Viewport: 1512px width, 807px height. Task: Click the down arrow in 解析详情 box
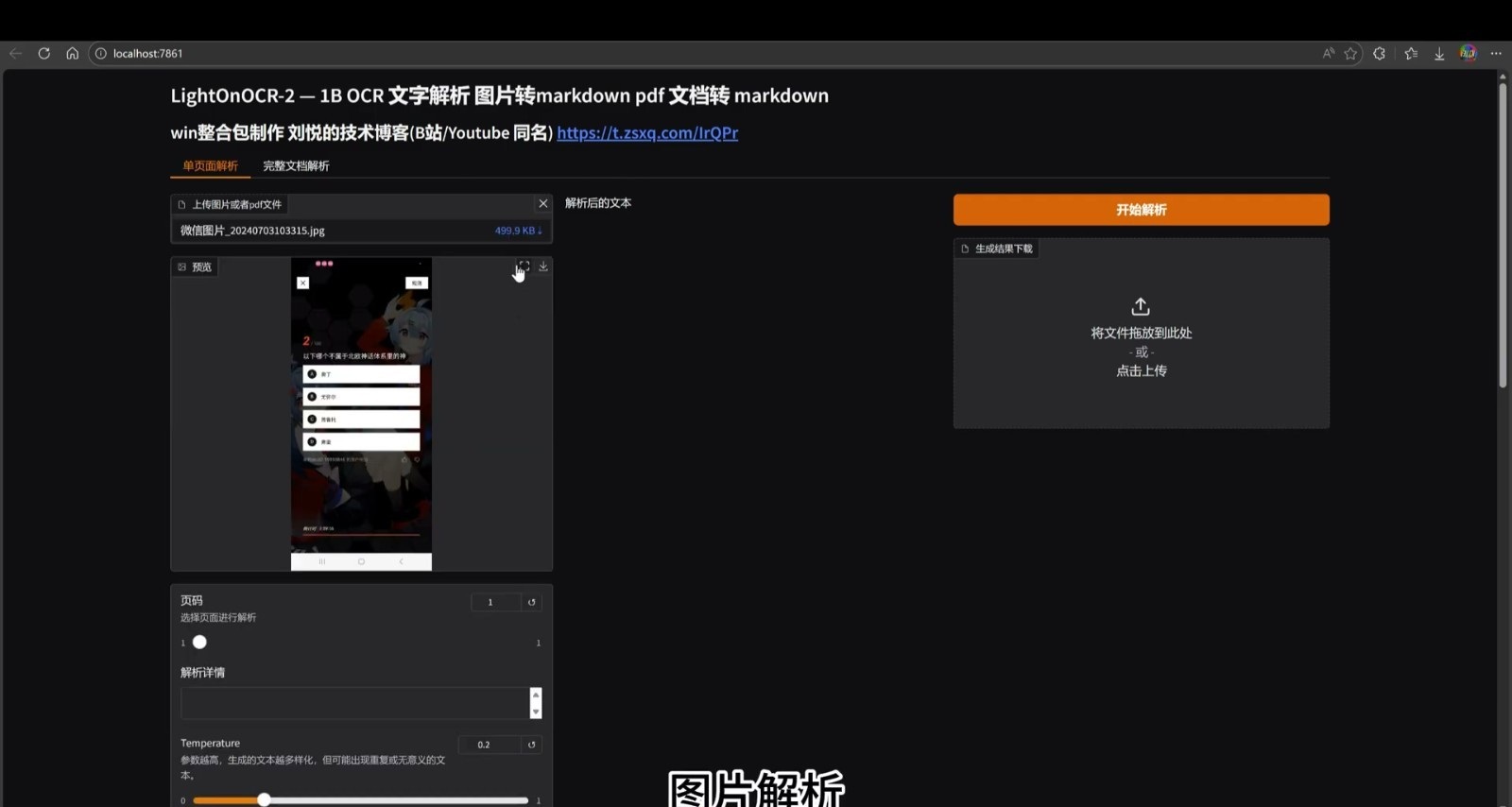pyautogui.click(x=536, y=712)
